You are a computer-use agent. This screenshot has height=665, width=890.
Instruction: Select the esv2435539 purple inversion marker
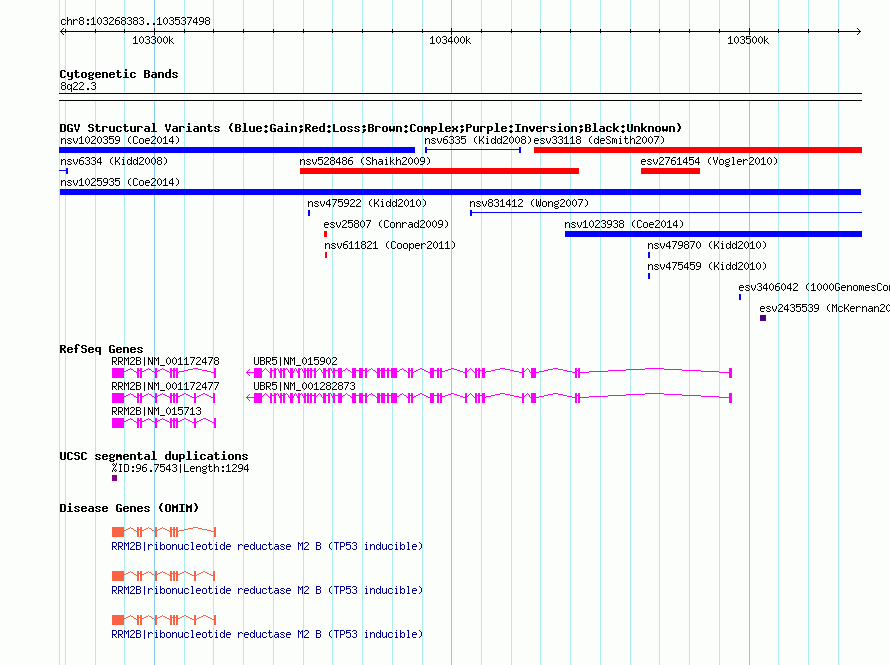(763, 318)
